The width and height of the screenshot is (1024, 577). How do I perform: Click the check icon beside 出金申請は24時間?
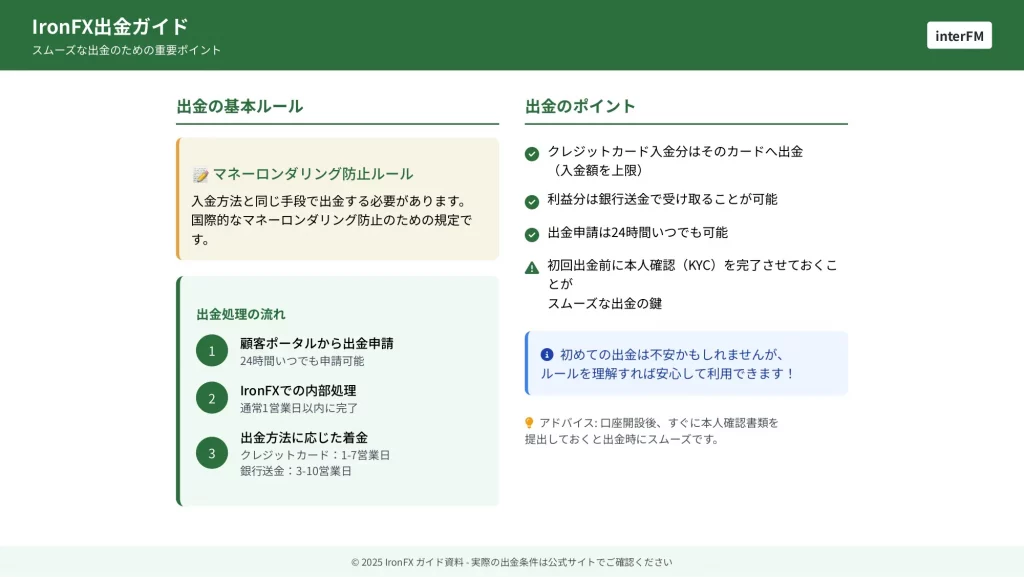532,234
